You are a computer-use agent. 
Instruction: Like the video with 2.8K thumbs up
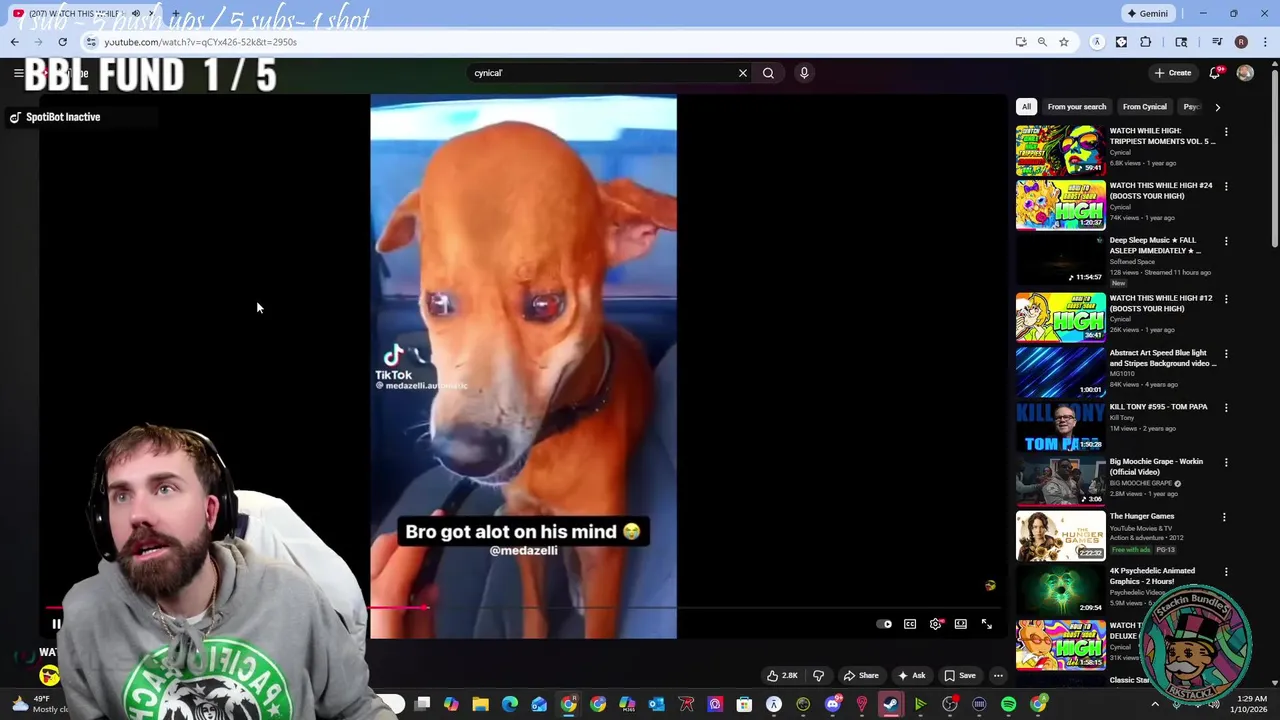pos(783,675)
